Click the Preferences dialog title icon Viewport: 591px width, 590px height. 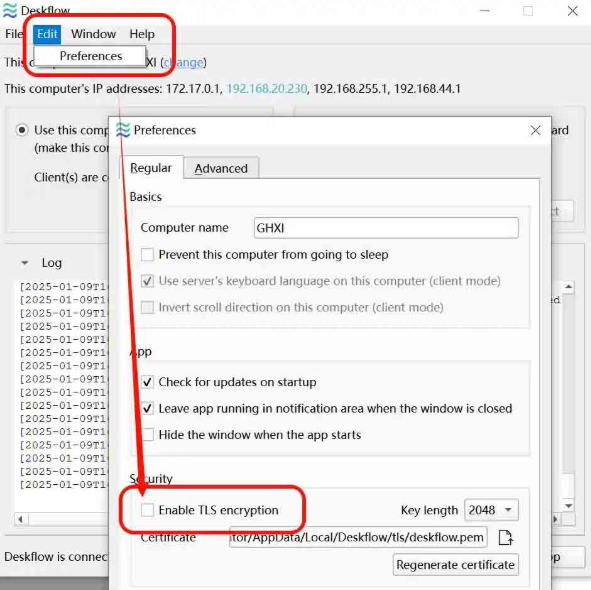click(x=123, y=130)
